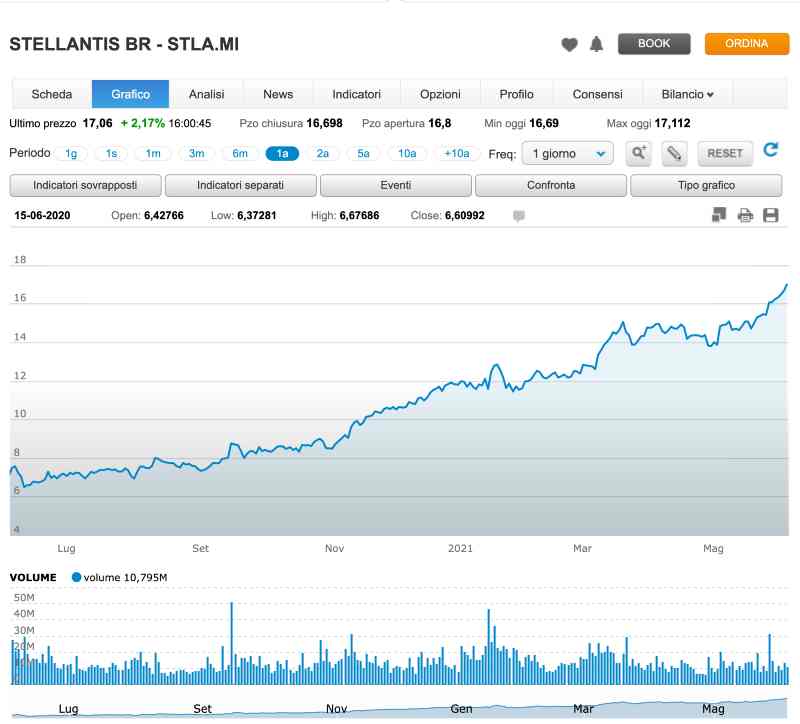Click the RESET button
This screenshot has height=724, width=800.
point(725,153)
